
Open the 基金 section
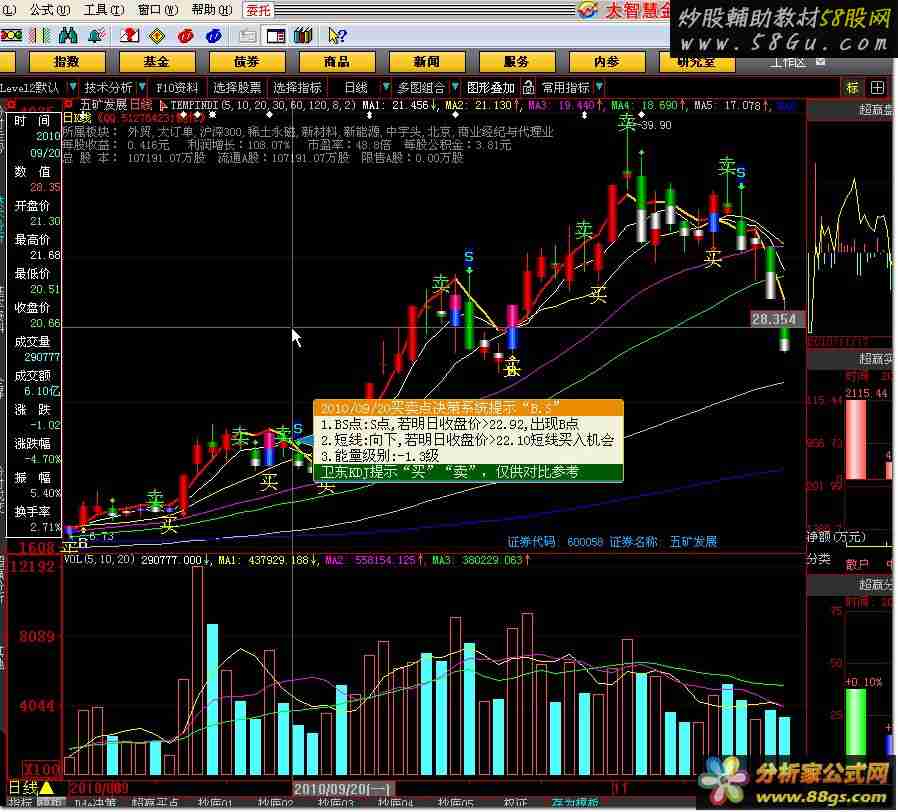[157, 62]
